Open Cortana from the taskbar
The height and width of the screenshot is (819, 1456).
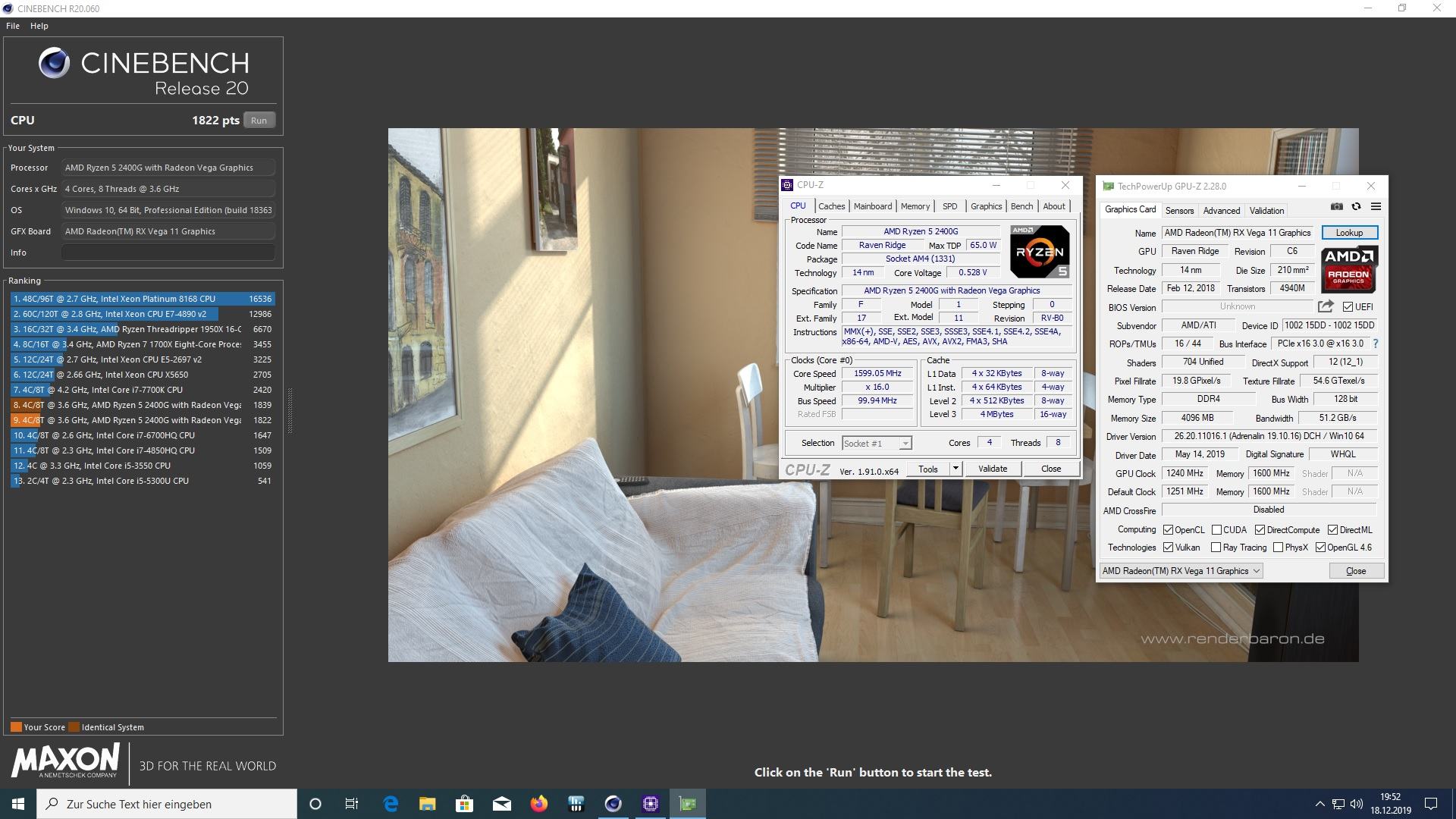pos(315,804)
